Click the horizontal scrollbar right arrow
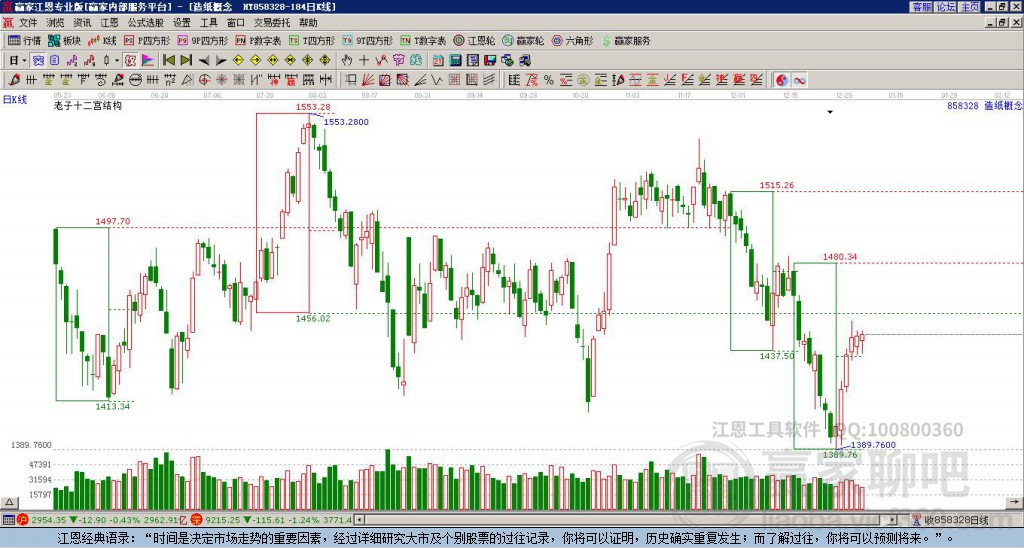1024x548 pixels. click(892, 520)
